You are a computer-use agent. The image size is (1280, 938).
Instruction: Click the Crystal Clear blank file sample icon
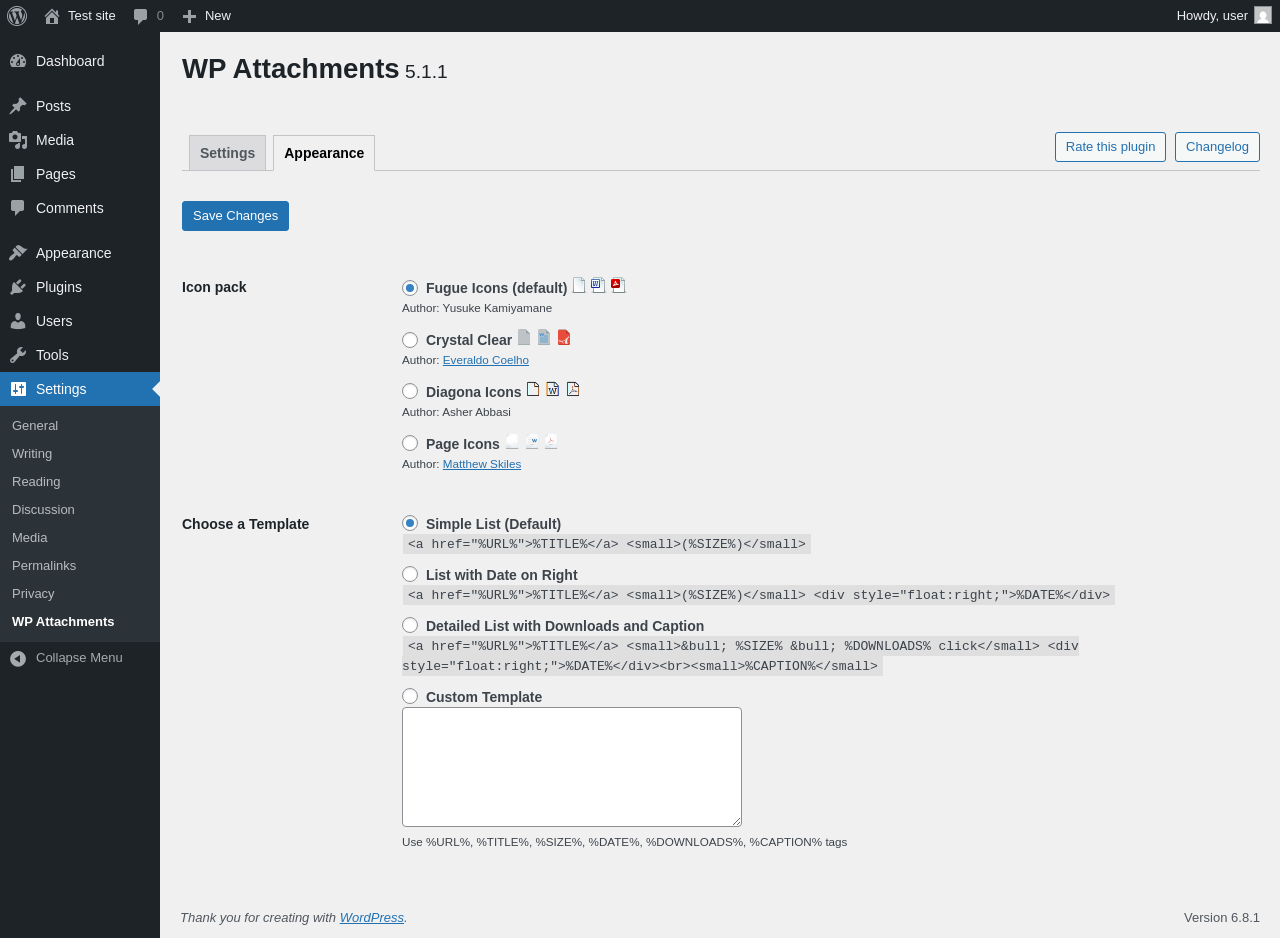point(524,337)
